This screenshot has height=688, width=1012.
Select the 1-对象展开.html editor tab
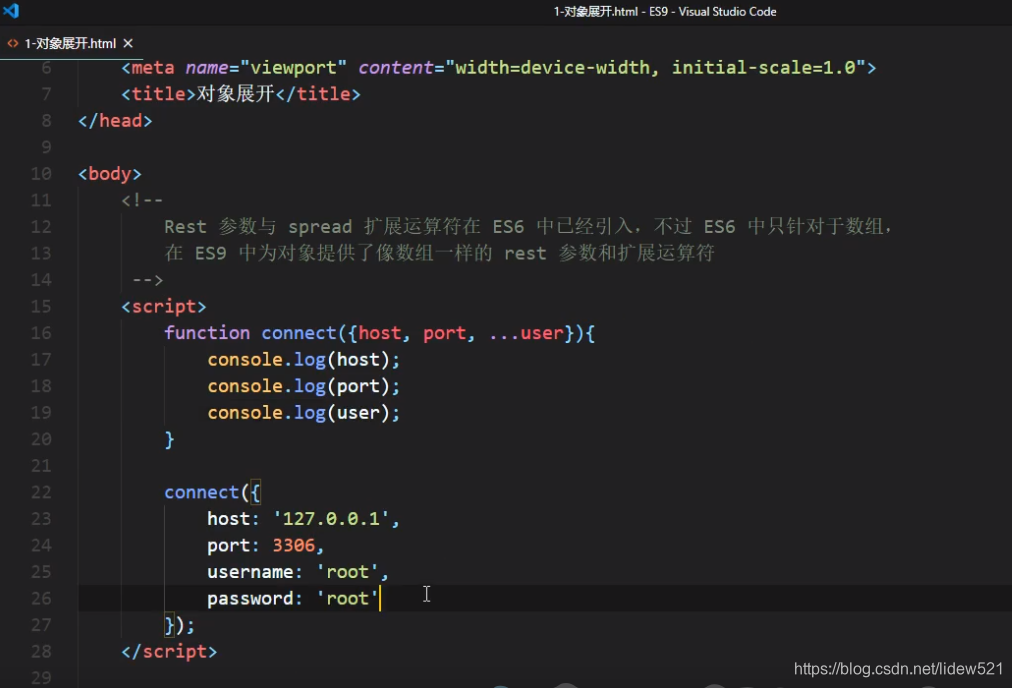coord(70,43)
